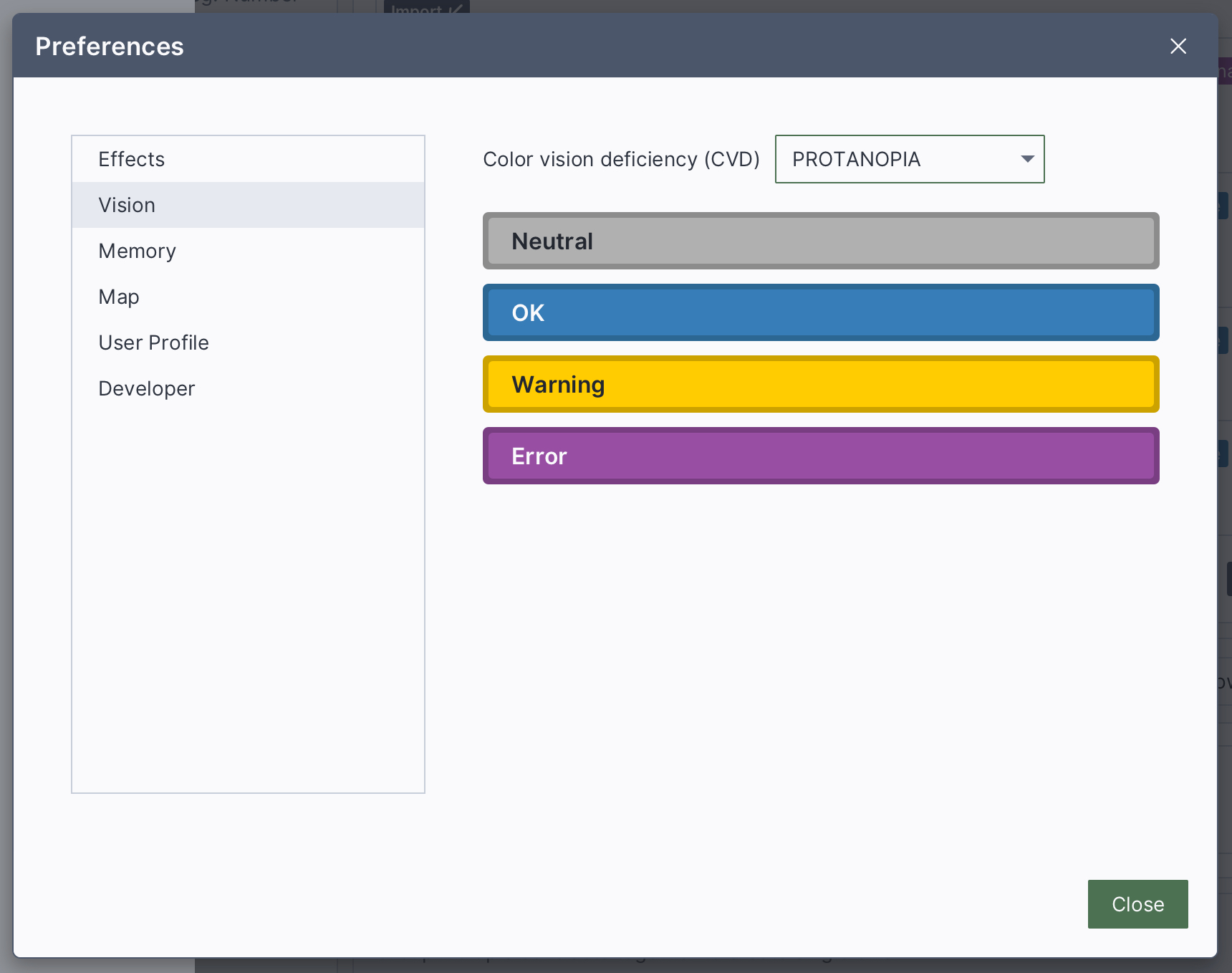Click the Color vision deficiency (CVD) label
1232x973 pixels.
[x=621, y=159]
